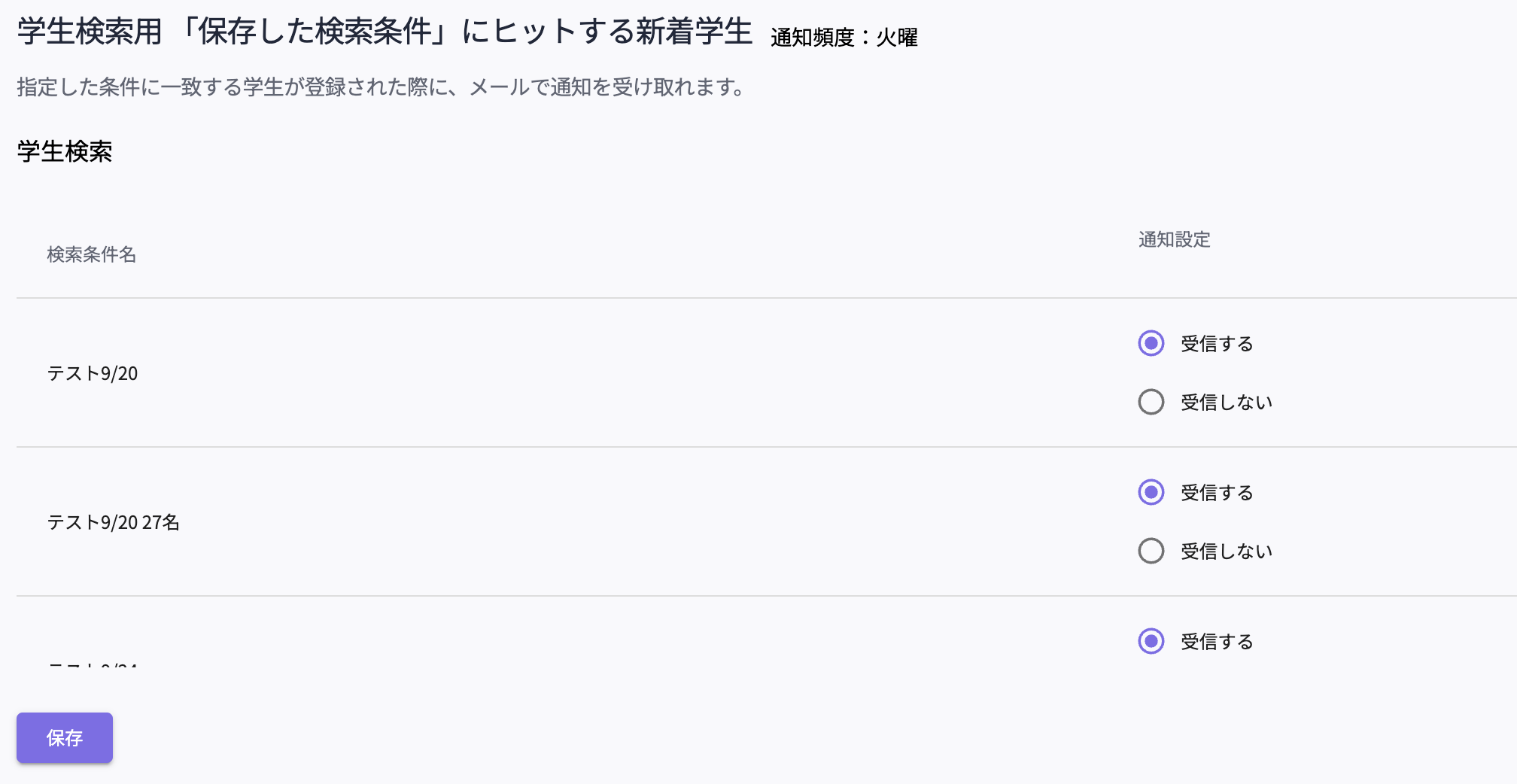Click the 検索条件名 column header
This screenshot has width=1517, height=784.
[92, 255]
